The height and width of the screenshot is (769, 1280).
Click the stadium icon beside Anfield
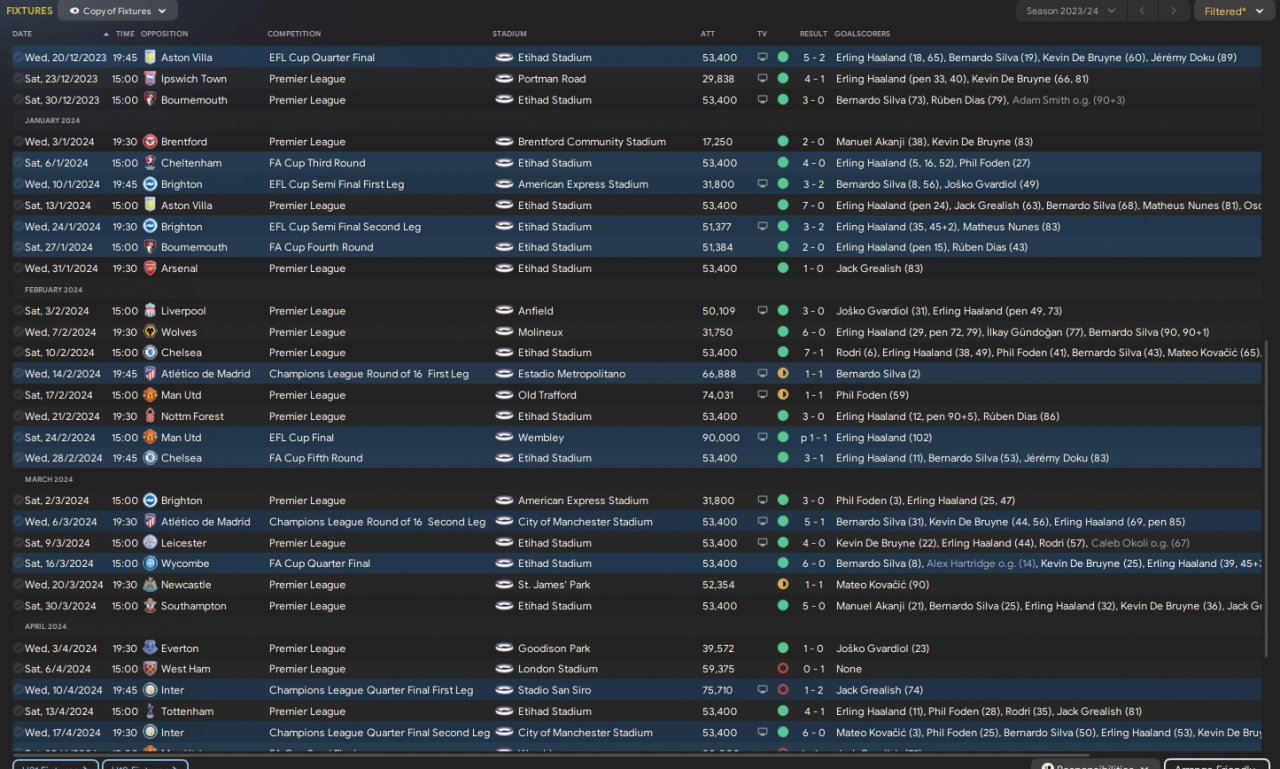point(504,311)
